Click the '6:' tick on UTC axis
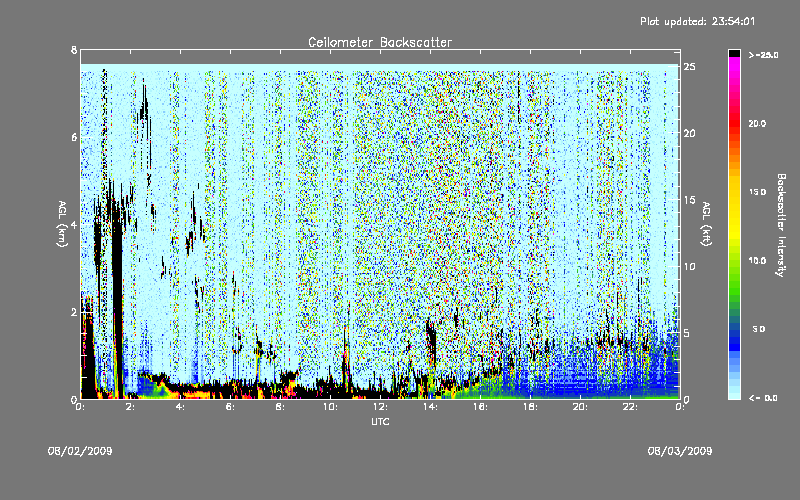 pyautogui.click(x=230, y=407)
